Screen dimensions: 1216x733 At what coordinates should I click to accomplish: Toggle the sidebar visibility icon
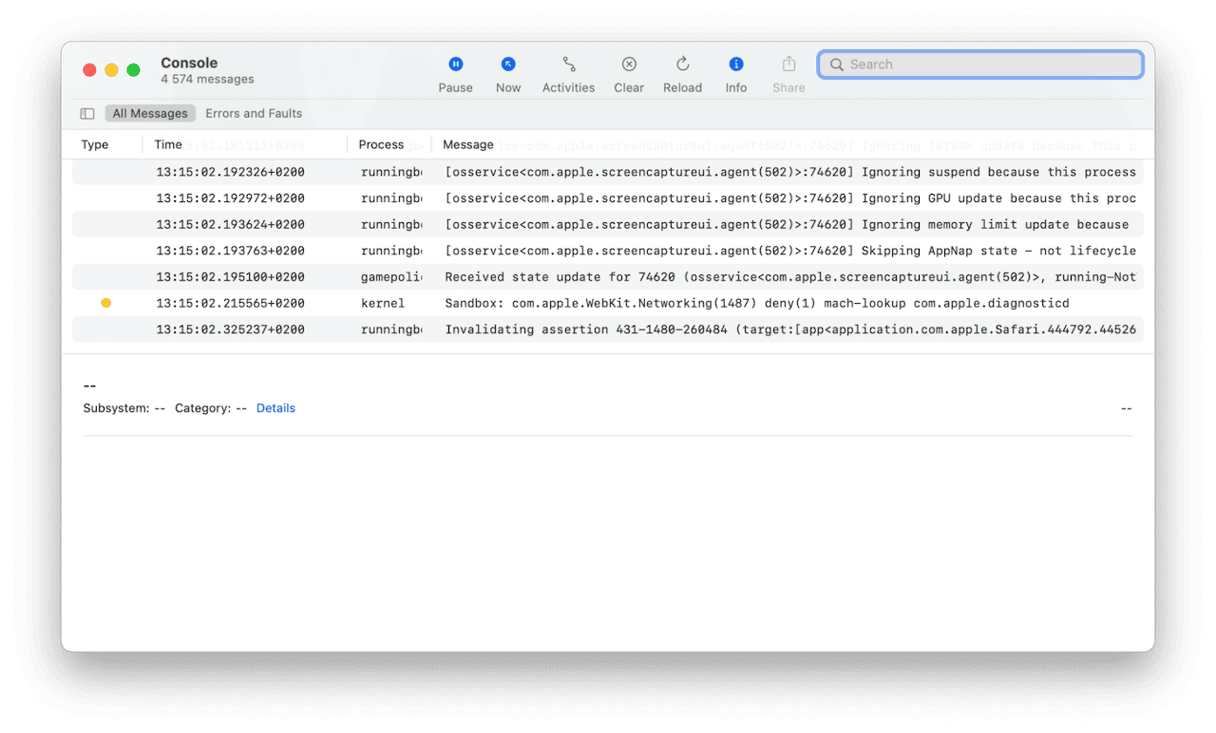tap(87, 114)
